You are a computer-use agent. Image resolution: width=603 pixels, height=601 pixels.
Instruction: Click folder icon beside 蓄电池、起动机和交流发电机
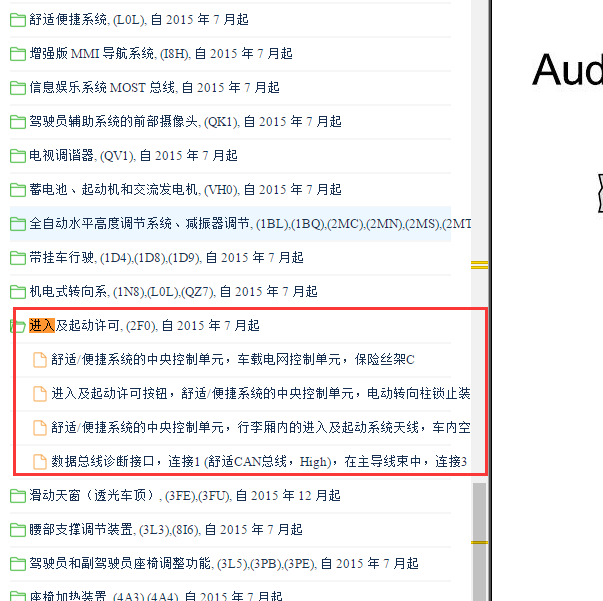pyautogui.click(x=18, y=190)
